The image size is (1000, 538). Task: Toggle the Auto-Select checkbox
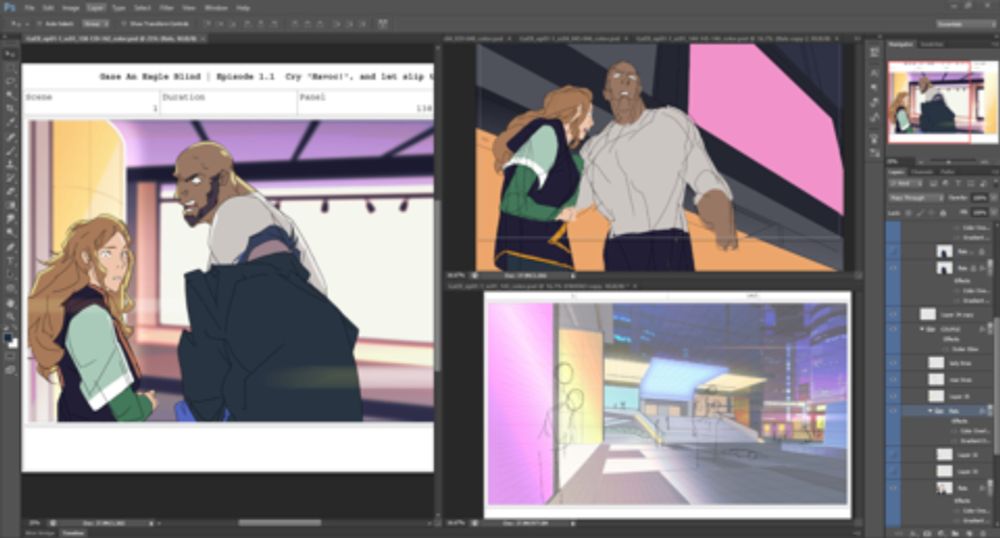click(38, 22)
